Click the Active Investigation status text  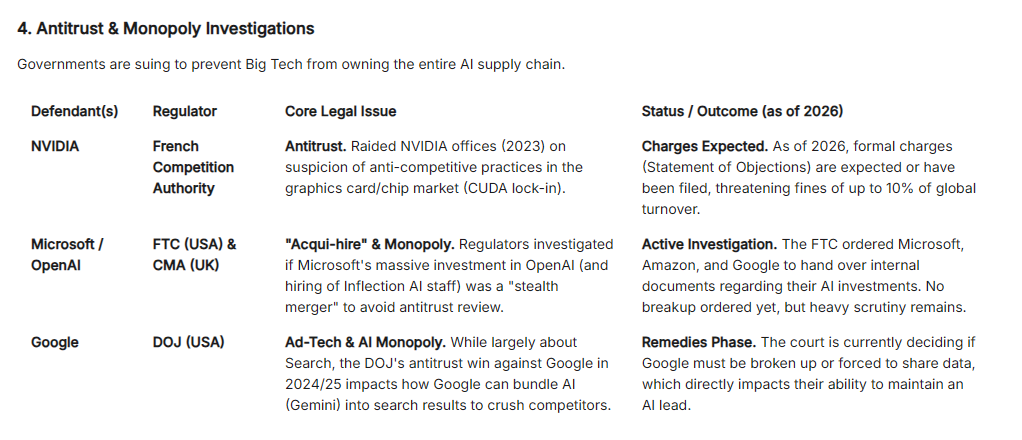point(708,244)
